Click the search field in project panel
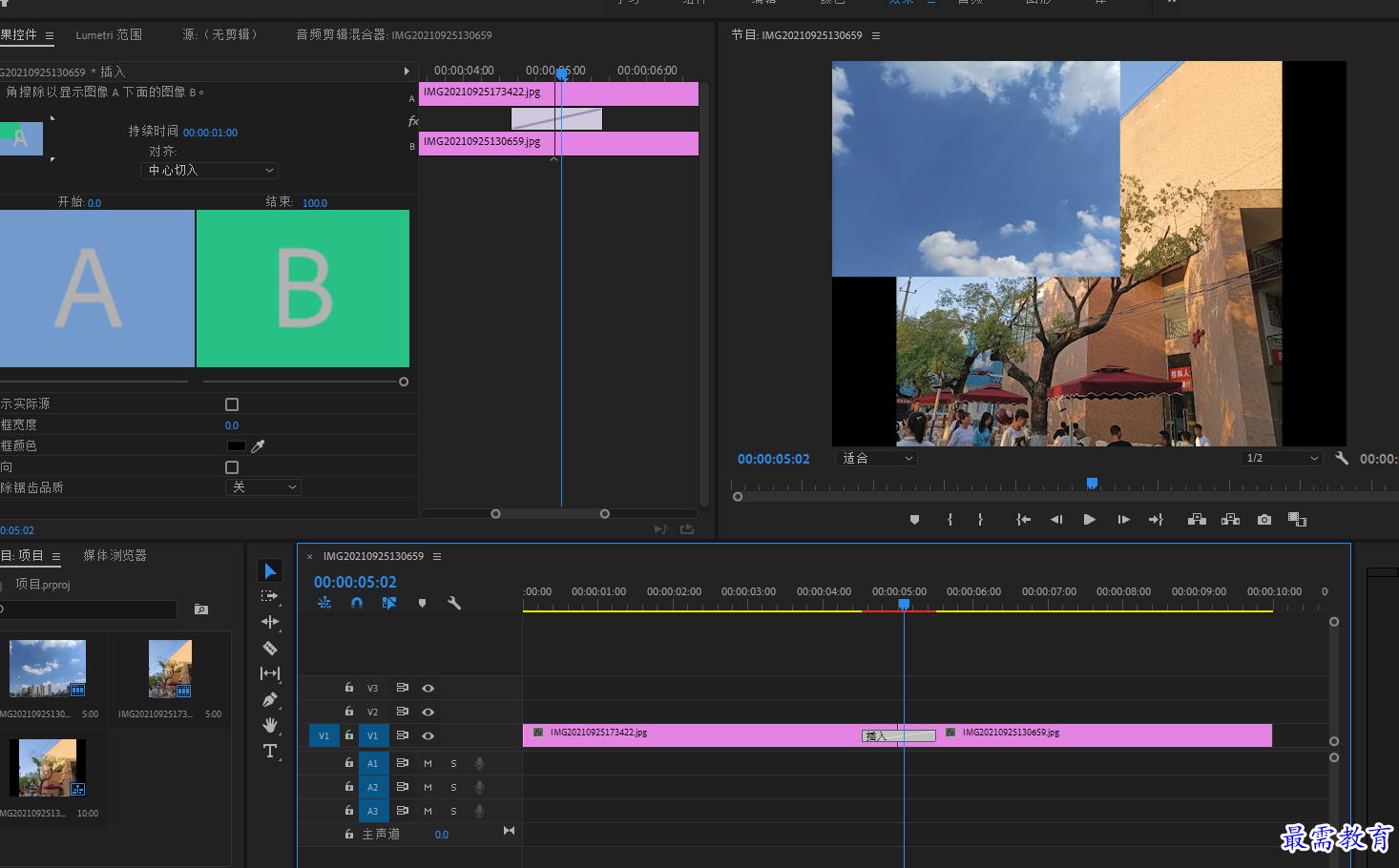Screen dimensions: 1399x868 coord(89,609)
